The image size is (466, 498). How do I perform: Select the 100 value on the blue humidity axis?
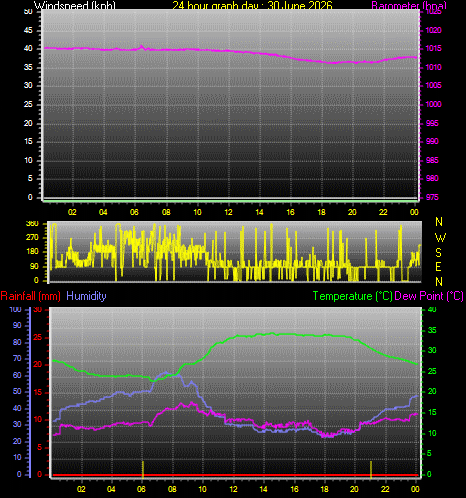coord(15,309)
